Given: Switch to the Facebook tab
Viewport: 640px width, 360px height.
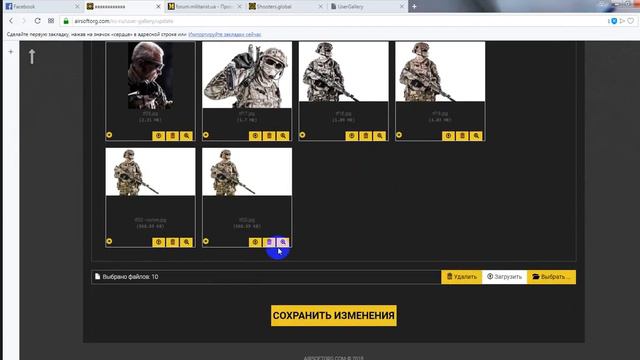Looking at the screenshot, I should point(41,6).
